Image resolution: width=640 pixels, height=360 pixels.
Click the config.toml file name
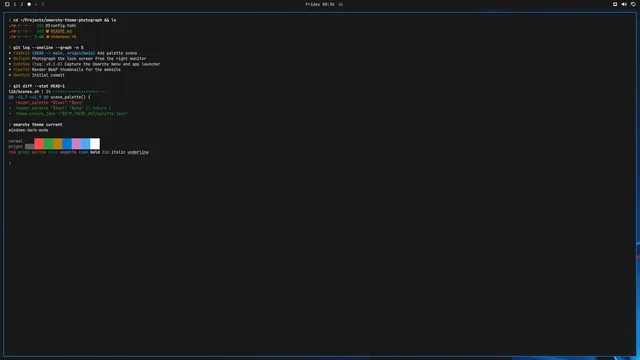pyautogui.click(x=63, y=26)
